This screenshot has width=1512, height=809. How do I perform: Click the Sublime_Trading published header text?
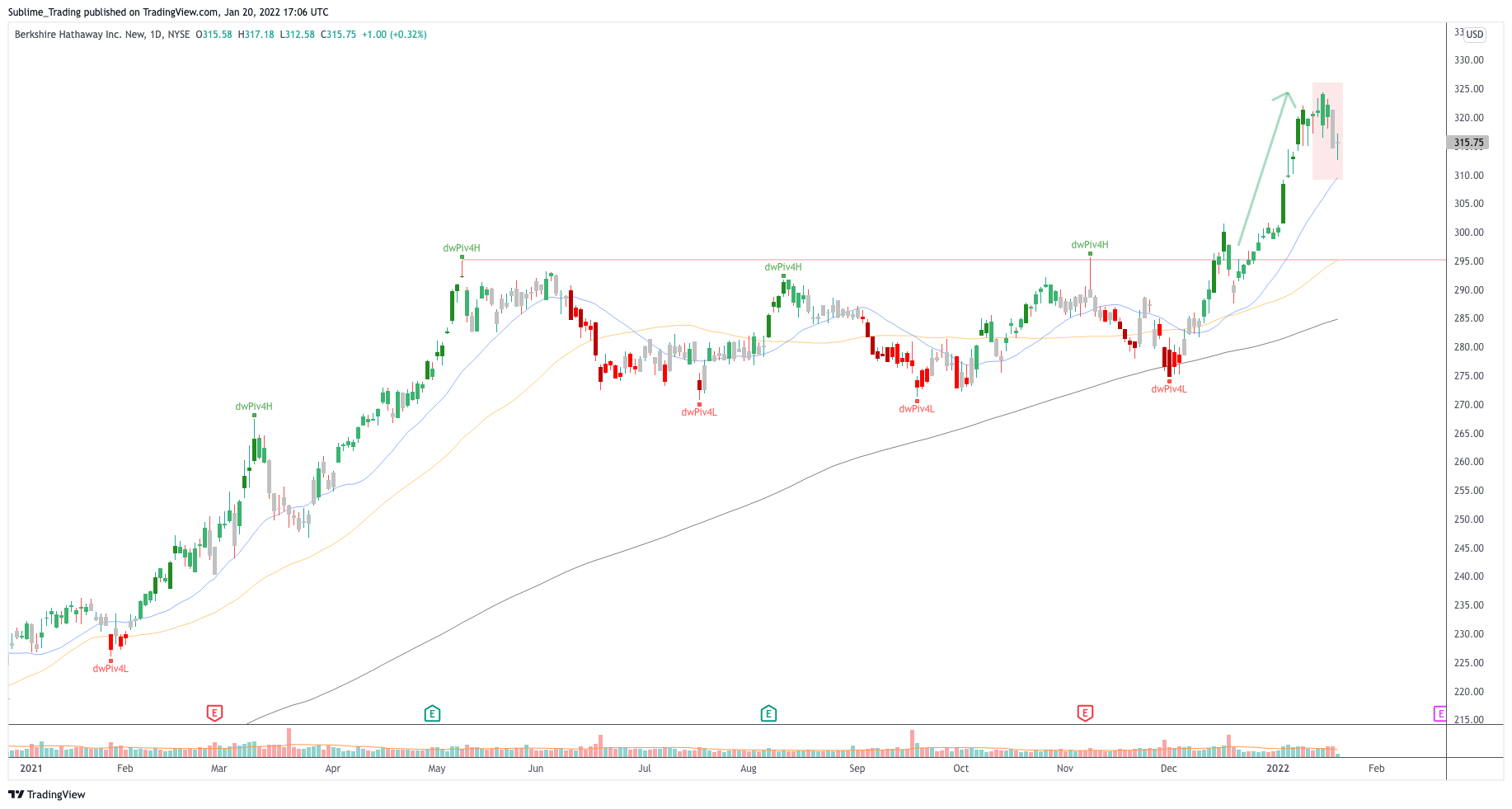tap(168, 12)
